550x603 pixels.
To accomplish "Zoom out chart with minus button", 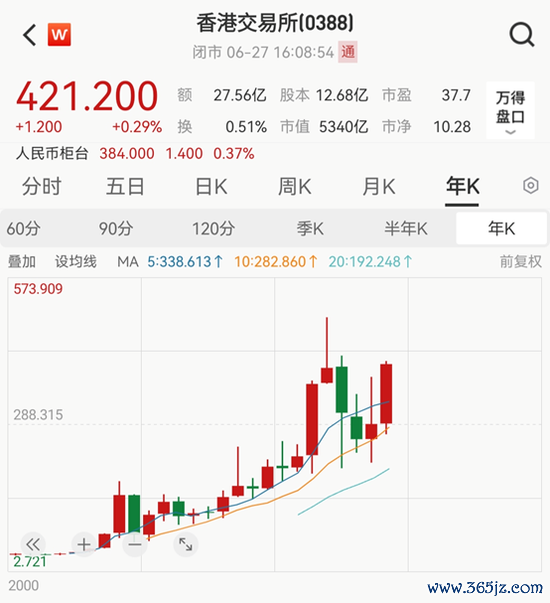I will tap(135, 545).
